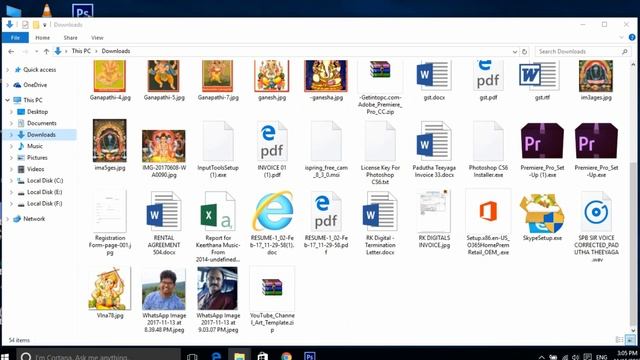Open WhatsApp Image 8.39.48 PM thumbnail
Screen dimensions: 640x360
(164, 289)
